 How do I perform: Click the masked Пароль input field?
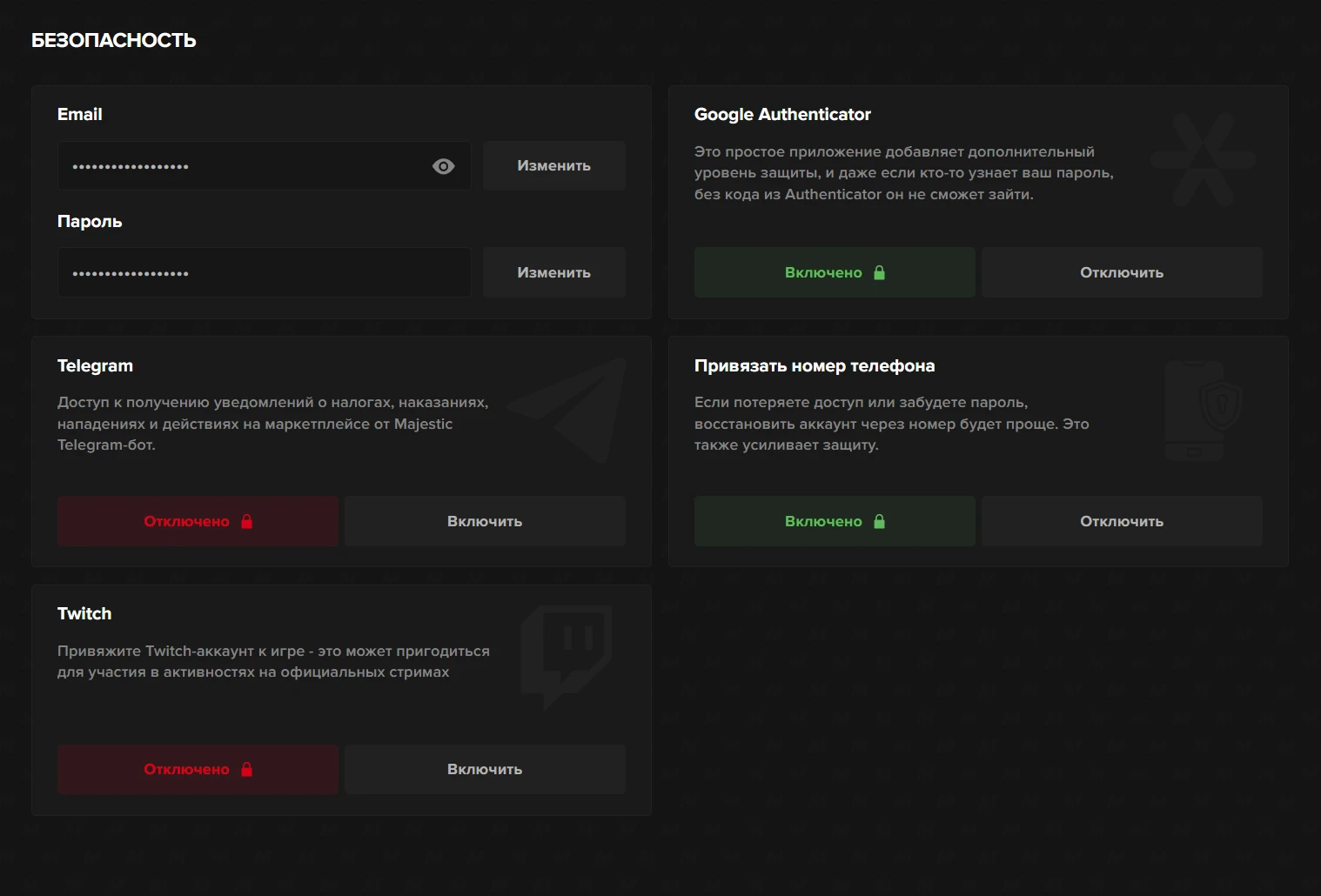coord(264,272)
